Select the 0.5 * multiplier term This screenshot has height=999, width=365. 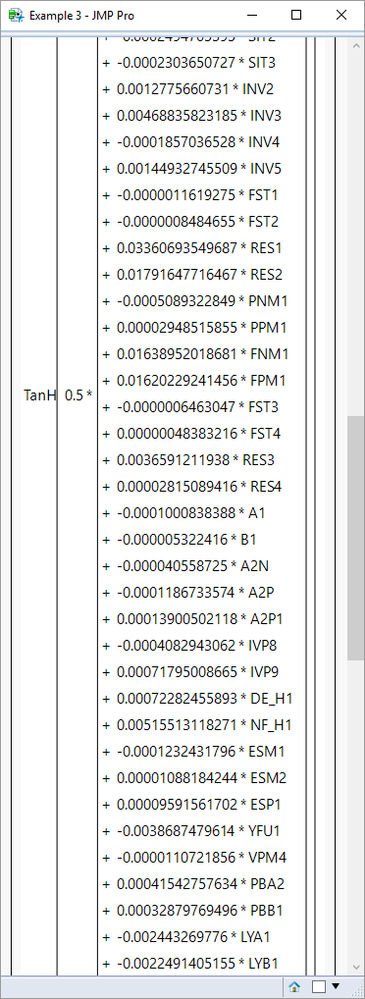click(78, 395)
